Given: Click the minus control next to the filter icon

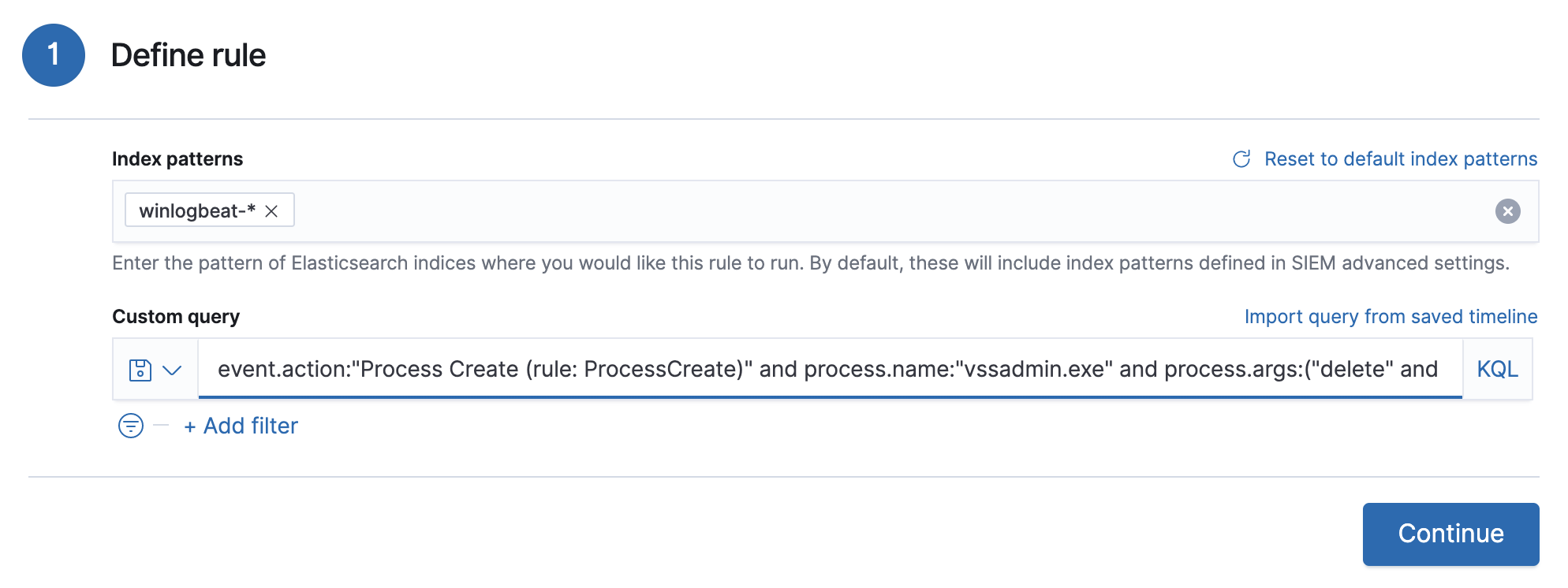Looking at the screenshot, I should pyautogui.click(x=160, y=426).
